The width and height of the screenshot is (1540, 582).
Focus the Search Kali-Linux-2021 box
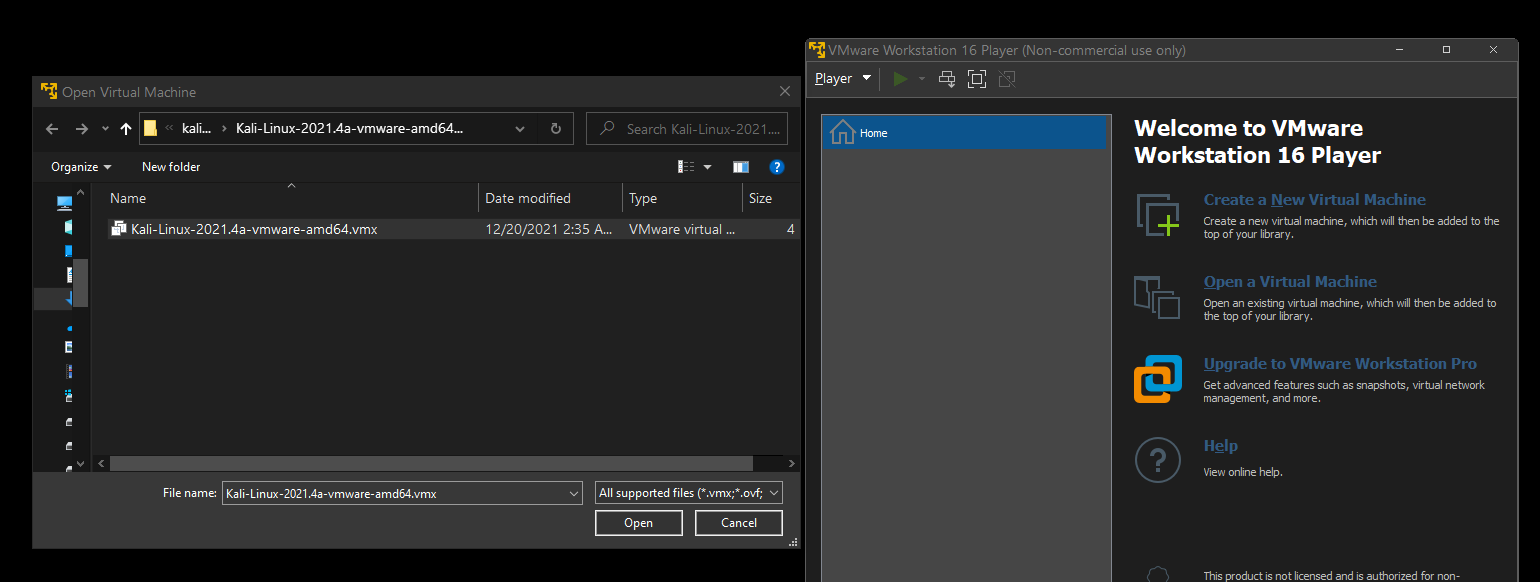[687, 129]
